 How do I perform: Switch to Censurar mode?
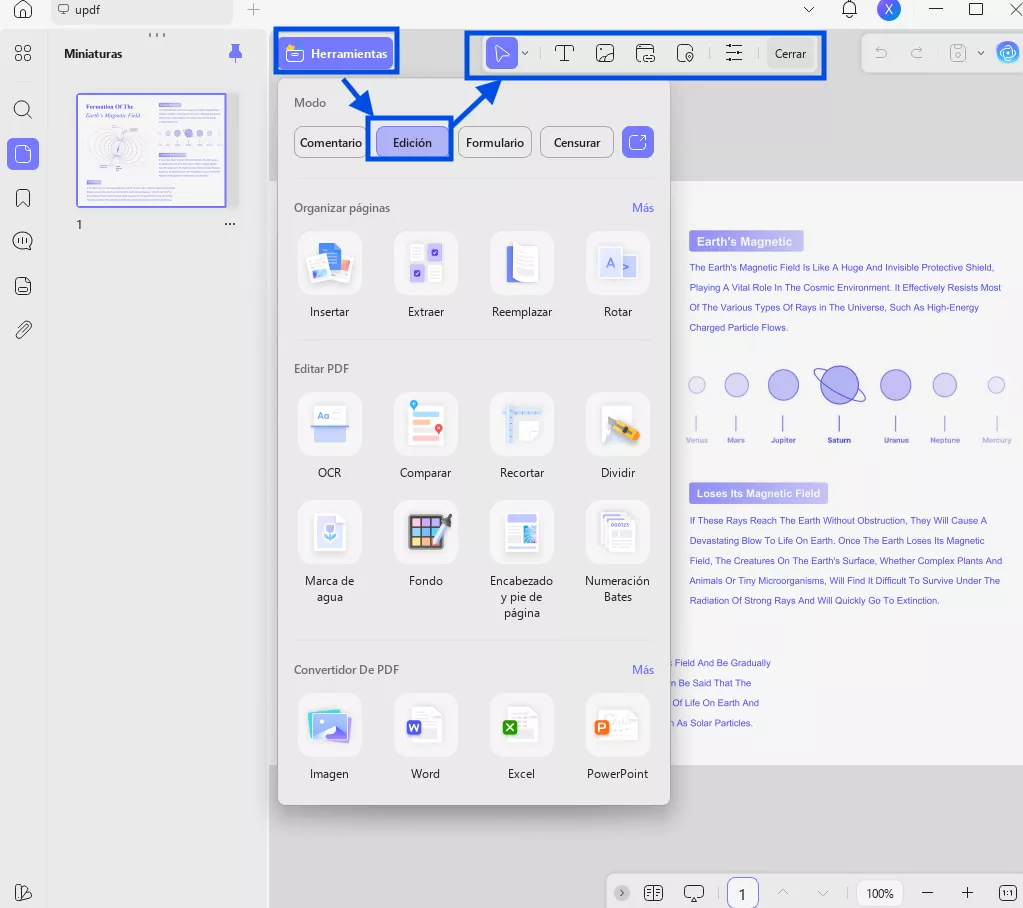point(577,142)
